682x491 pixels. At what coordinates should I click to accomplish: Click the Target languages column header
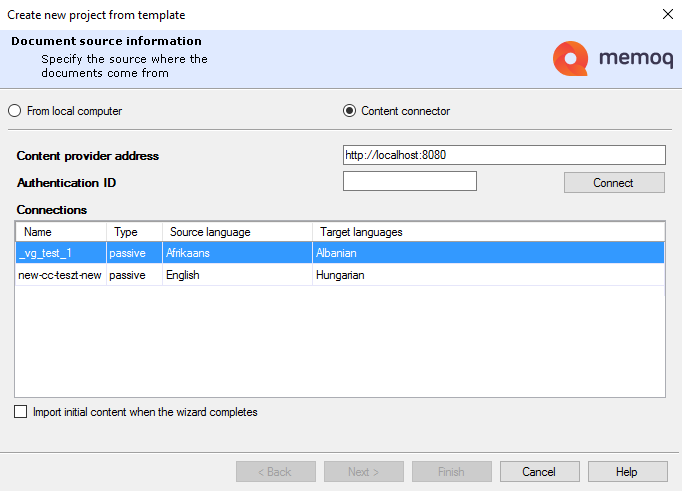point(488,232)
